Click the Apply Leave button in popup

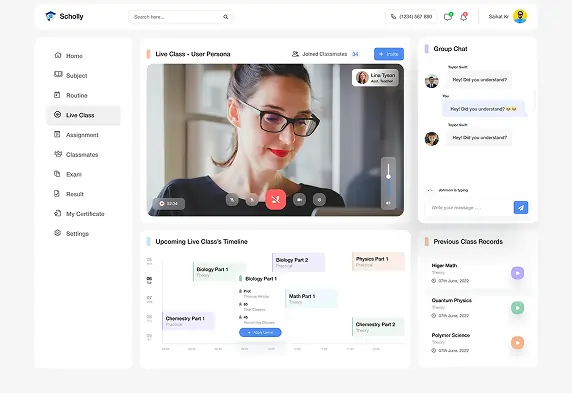coord(260,332)
